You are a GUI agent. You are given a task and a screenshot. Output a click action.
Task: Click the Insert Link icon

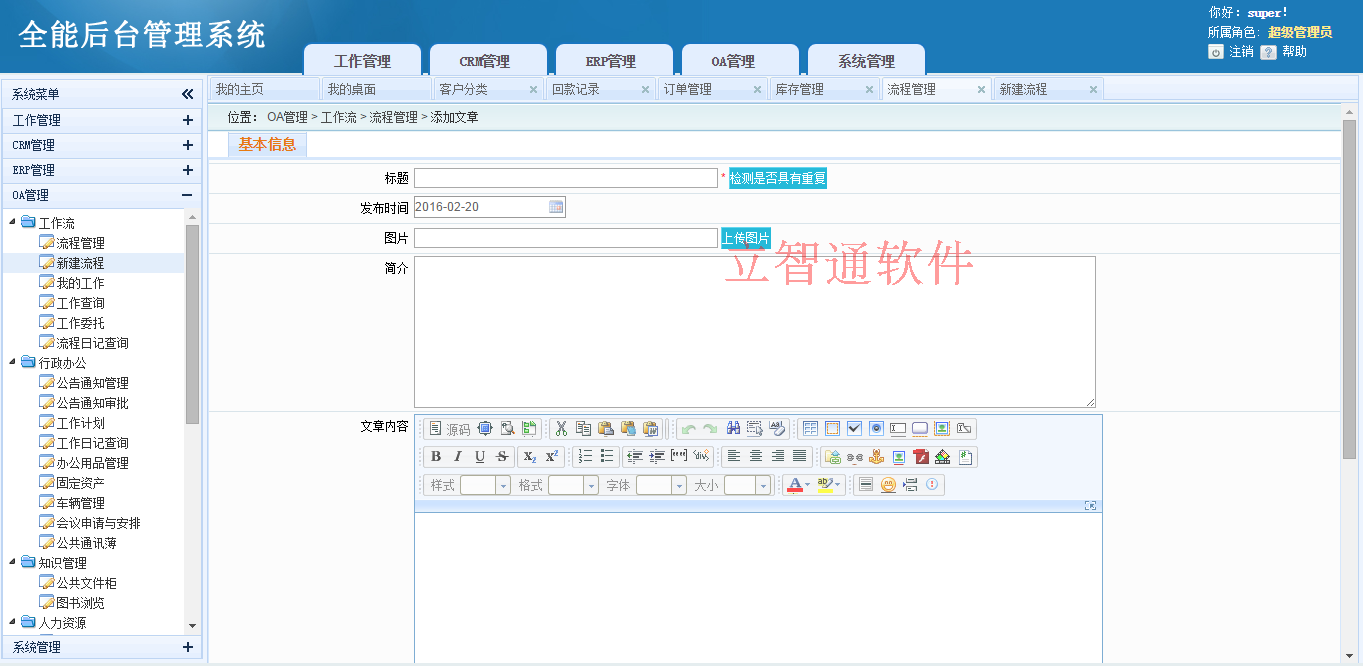tap(832, 457)
